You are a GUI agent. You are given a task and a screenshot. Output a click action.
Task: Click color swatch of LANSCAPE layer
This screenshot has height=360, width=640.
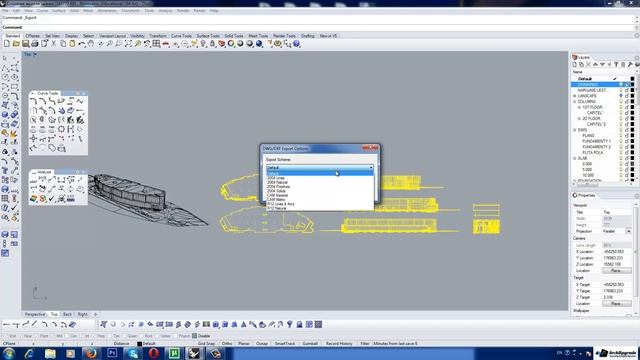632,96
